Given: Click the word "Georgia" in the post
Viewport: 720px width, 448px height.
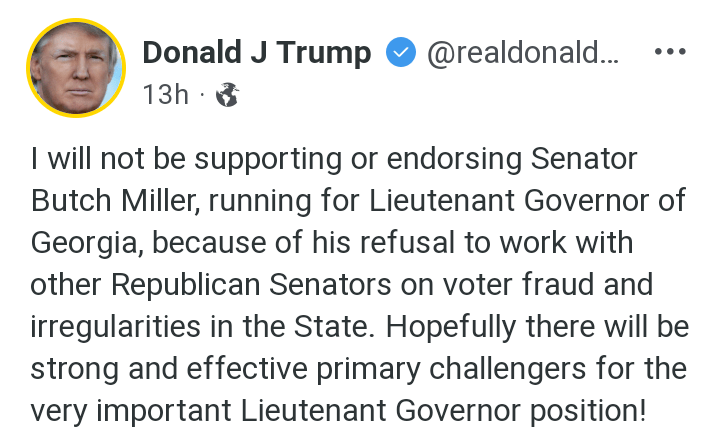Looking at the screenshot, I should point(85,243).
